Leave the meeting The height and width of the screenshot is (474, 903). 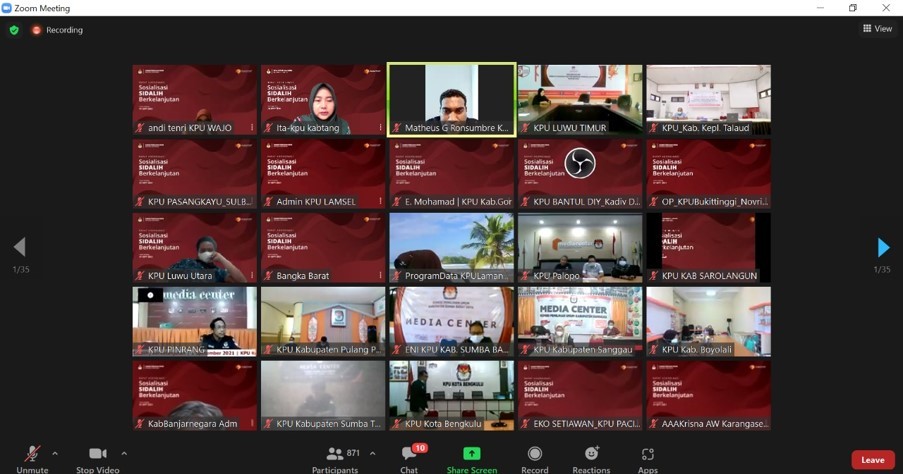872,460
